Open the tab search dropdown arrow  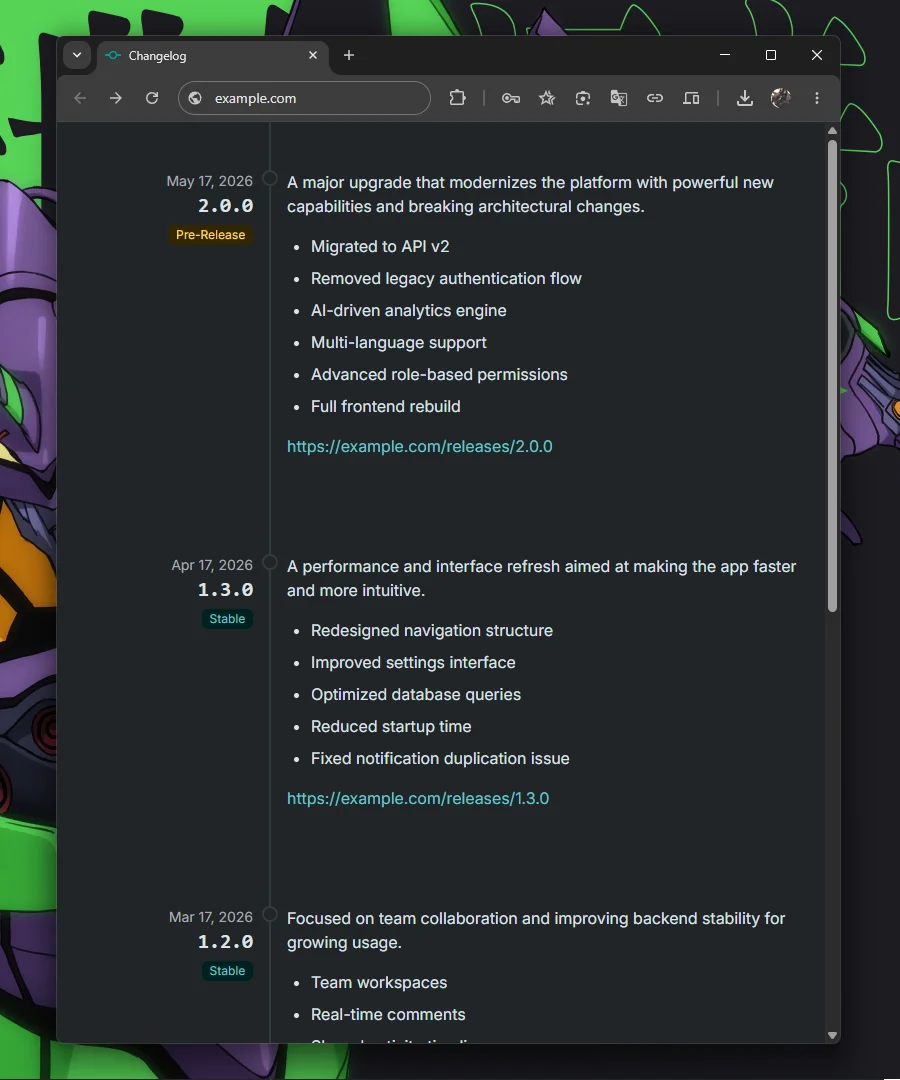(77, 55)
